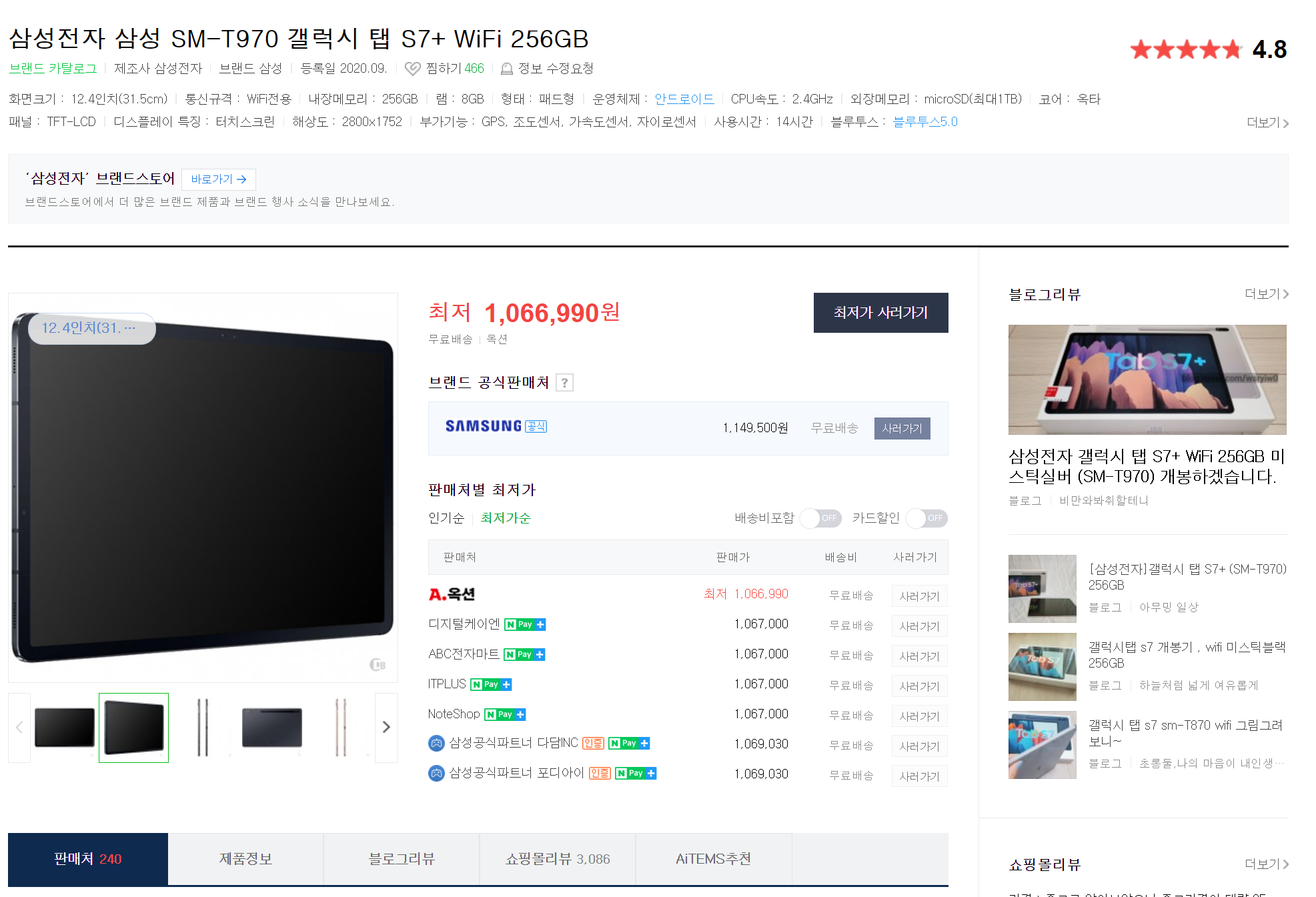Select the first front-view tablet thumbnail
This screenshot has width=1316, height=897.
pyautogui.click(x=65, y=728)
